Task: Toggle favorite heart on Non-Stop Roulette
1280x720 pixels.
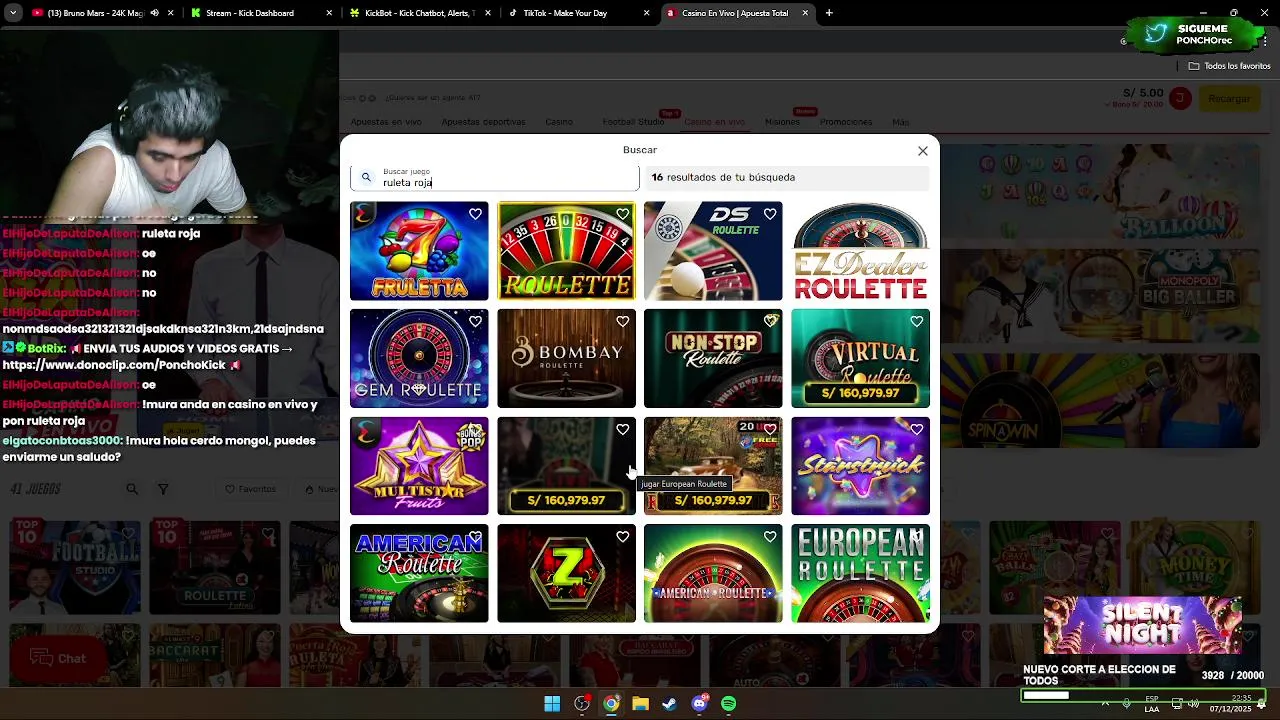Action: tap(769, 321)
